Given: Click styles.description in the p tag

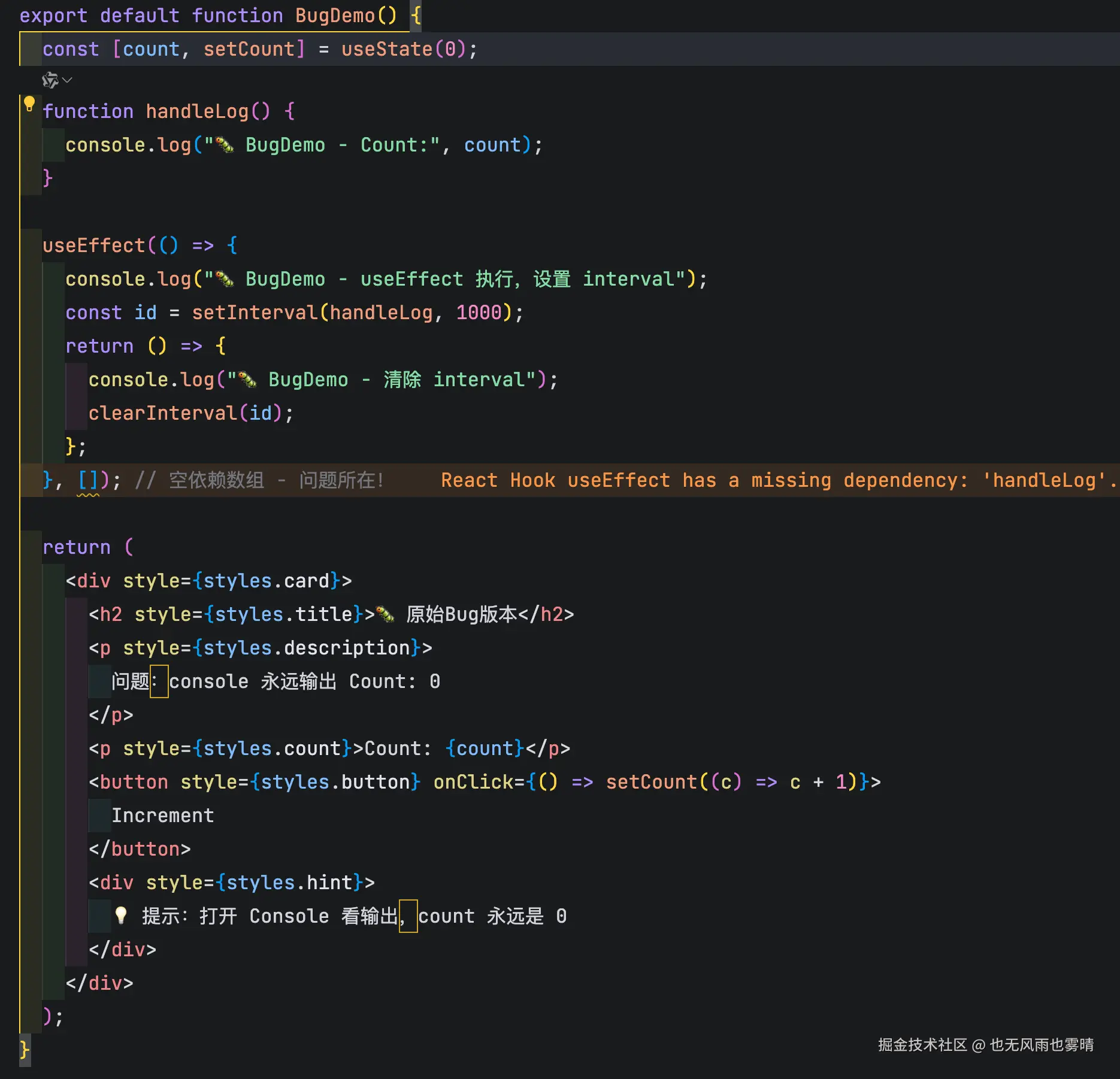Looking at the screenshot, I should point(307,648).
